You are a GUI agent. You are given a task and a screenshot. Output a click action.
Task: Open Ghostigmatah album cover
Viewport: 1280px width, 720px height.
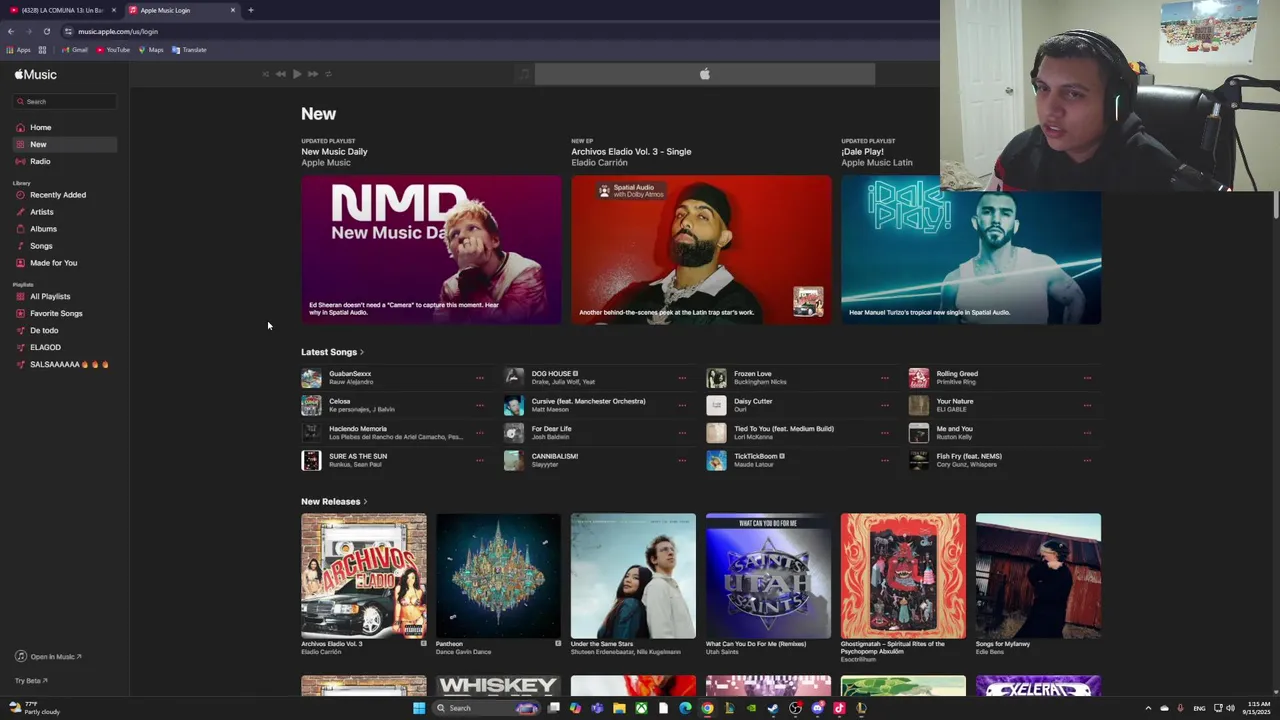tap(903, 576)
